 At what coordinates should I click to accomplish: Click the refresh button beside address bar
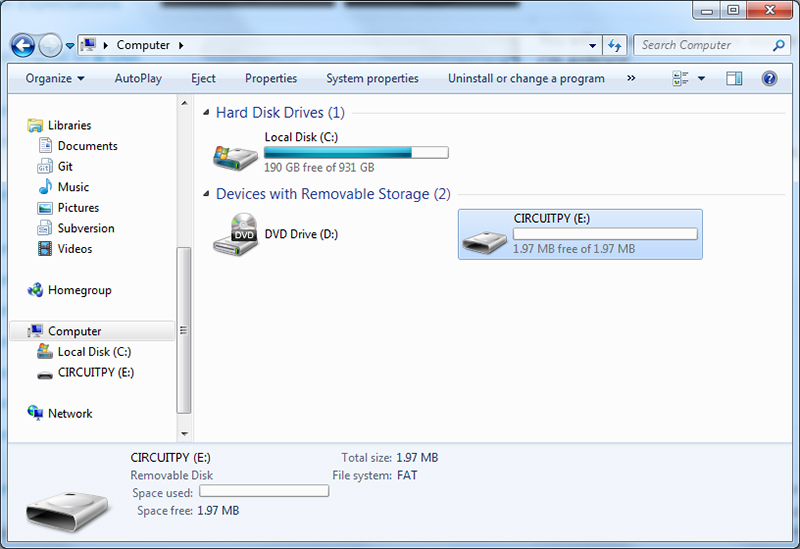(615, 45)
